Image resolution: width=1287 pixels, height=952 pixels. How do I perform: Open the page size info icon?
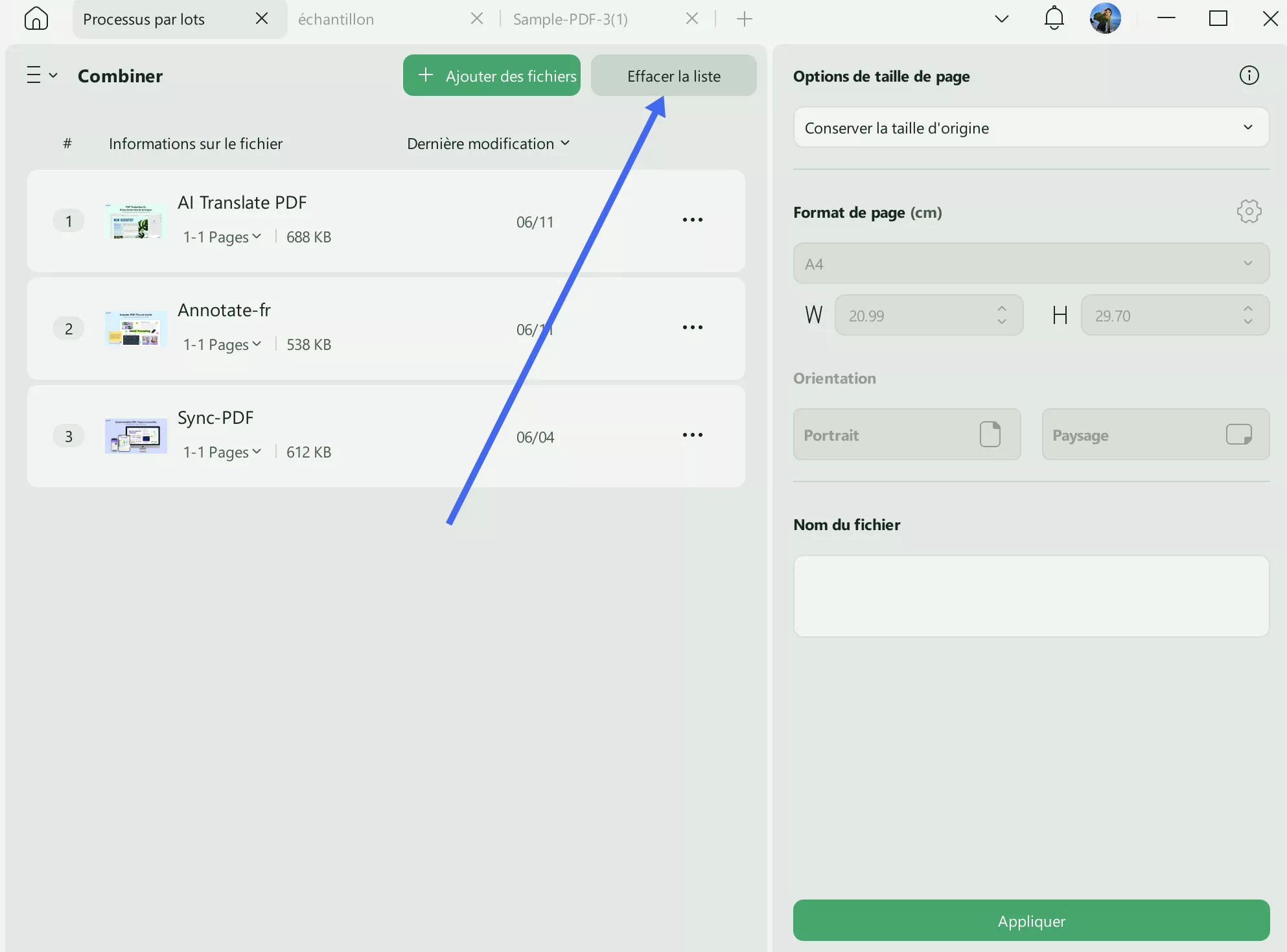click(x=1249, y=76)
